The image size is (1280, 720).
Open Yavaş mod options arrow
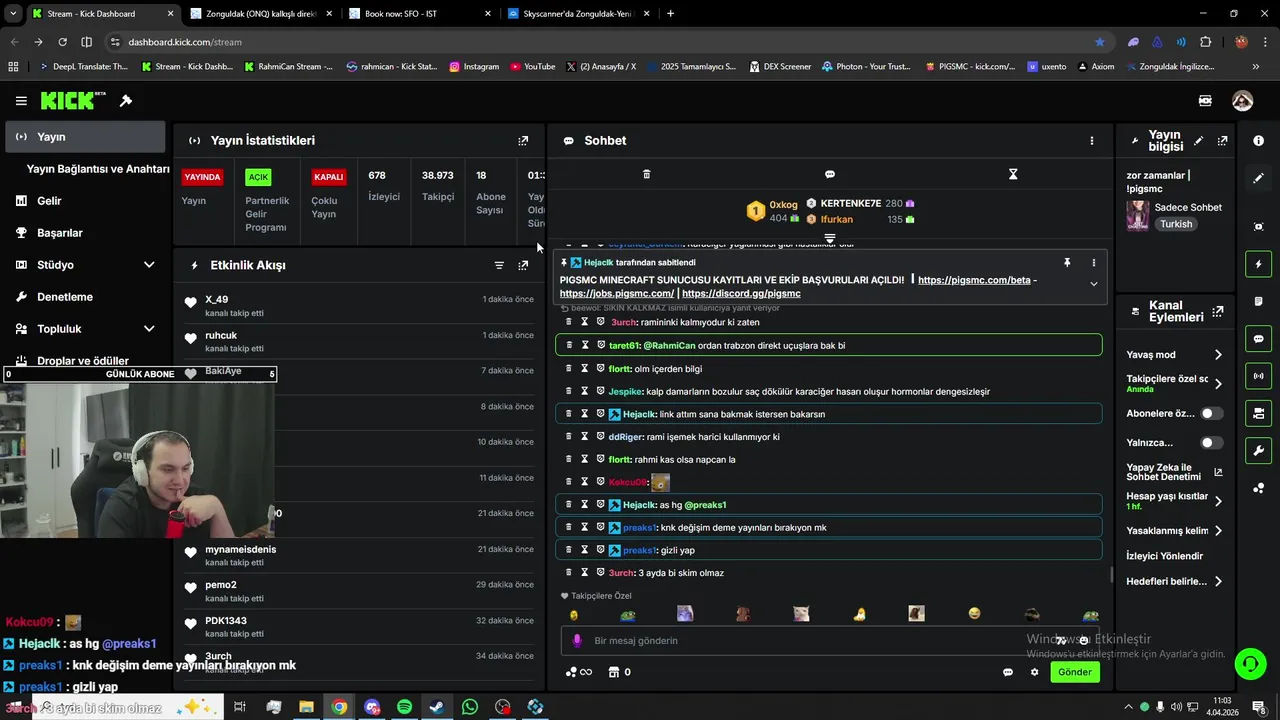(x=1218, y=355)
